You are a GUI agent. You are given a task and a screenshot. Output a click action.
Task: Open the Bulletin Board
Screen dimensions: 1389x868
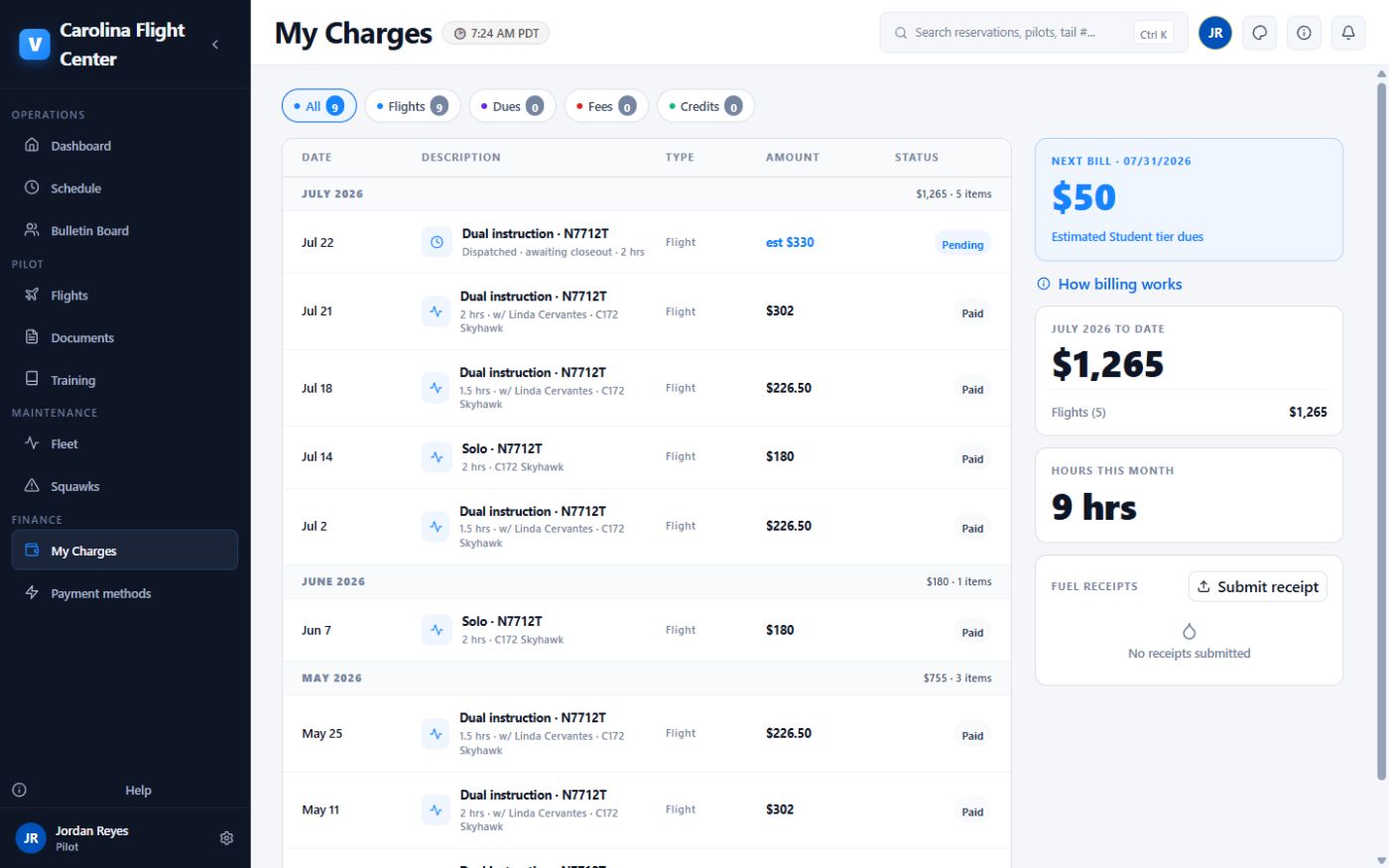[125, 231]
